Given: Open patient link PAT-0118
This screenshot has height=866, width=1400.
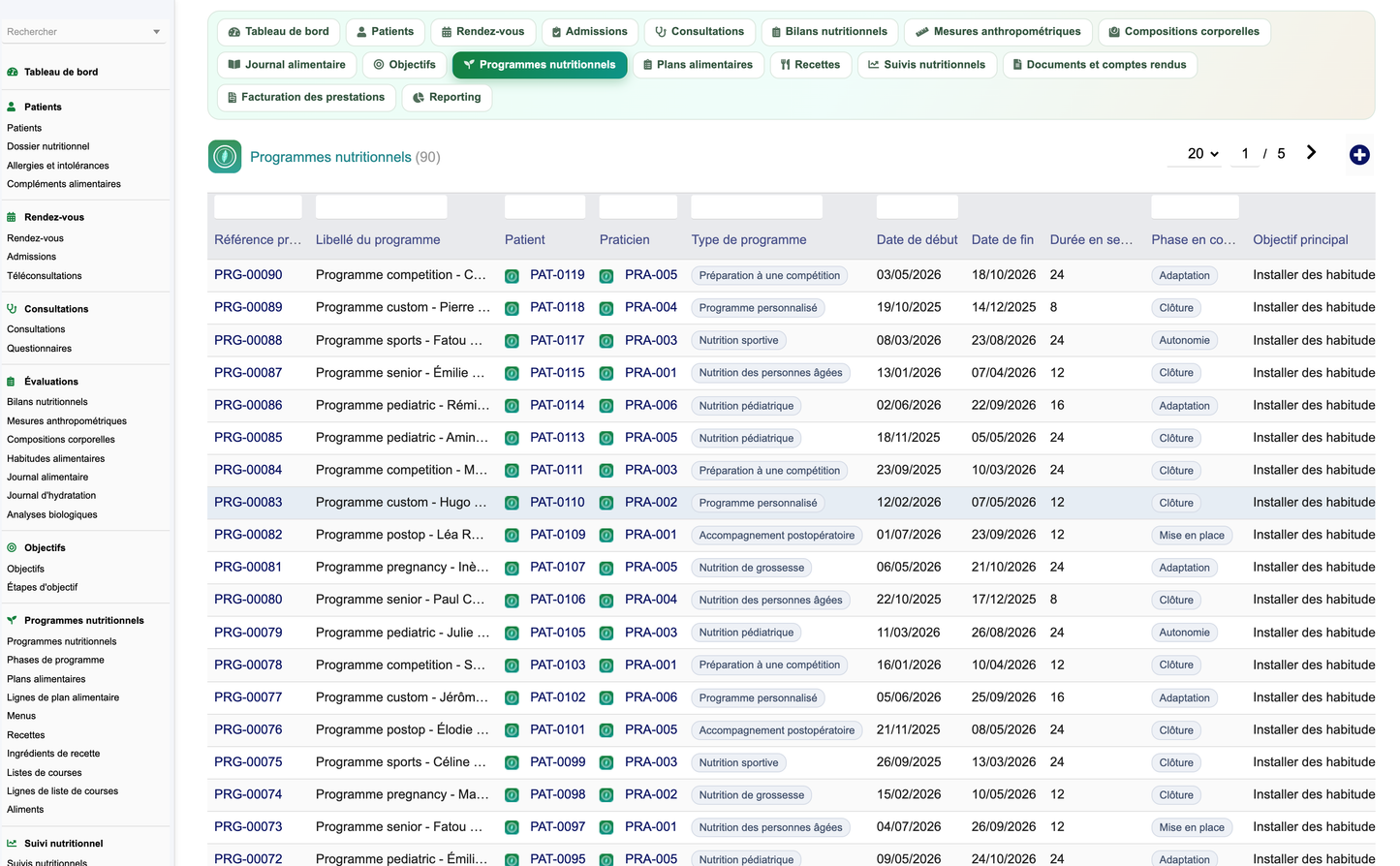Looking at the screenshot, I should (x=557, y=307).
